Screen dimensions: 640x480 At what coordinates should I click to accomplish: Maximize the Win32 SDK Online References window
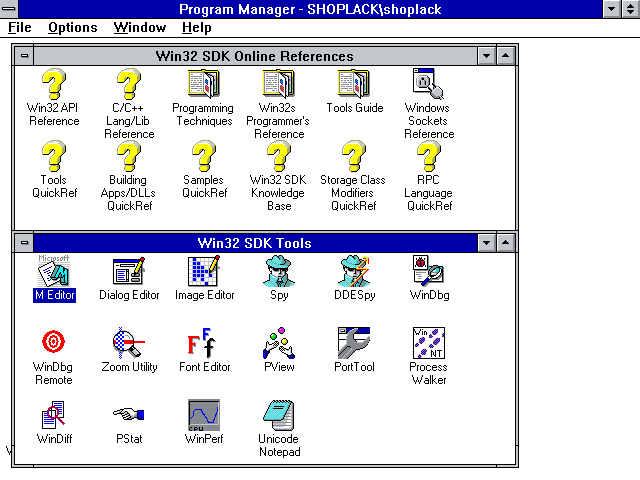(506, 56)
